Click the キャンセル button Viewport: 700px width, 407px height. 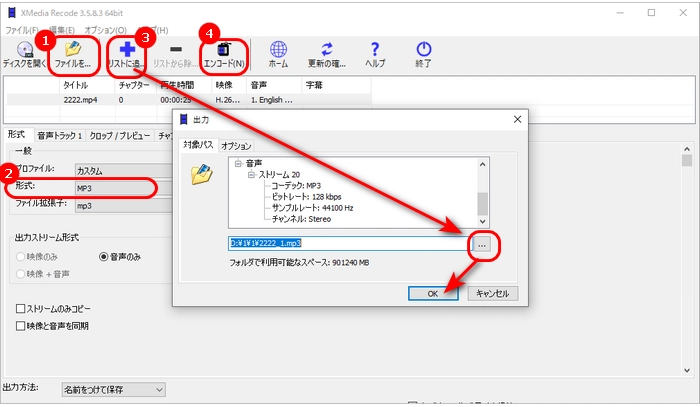[491, 294]
